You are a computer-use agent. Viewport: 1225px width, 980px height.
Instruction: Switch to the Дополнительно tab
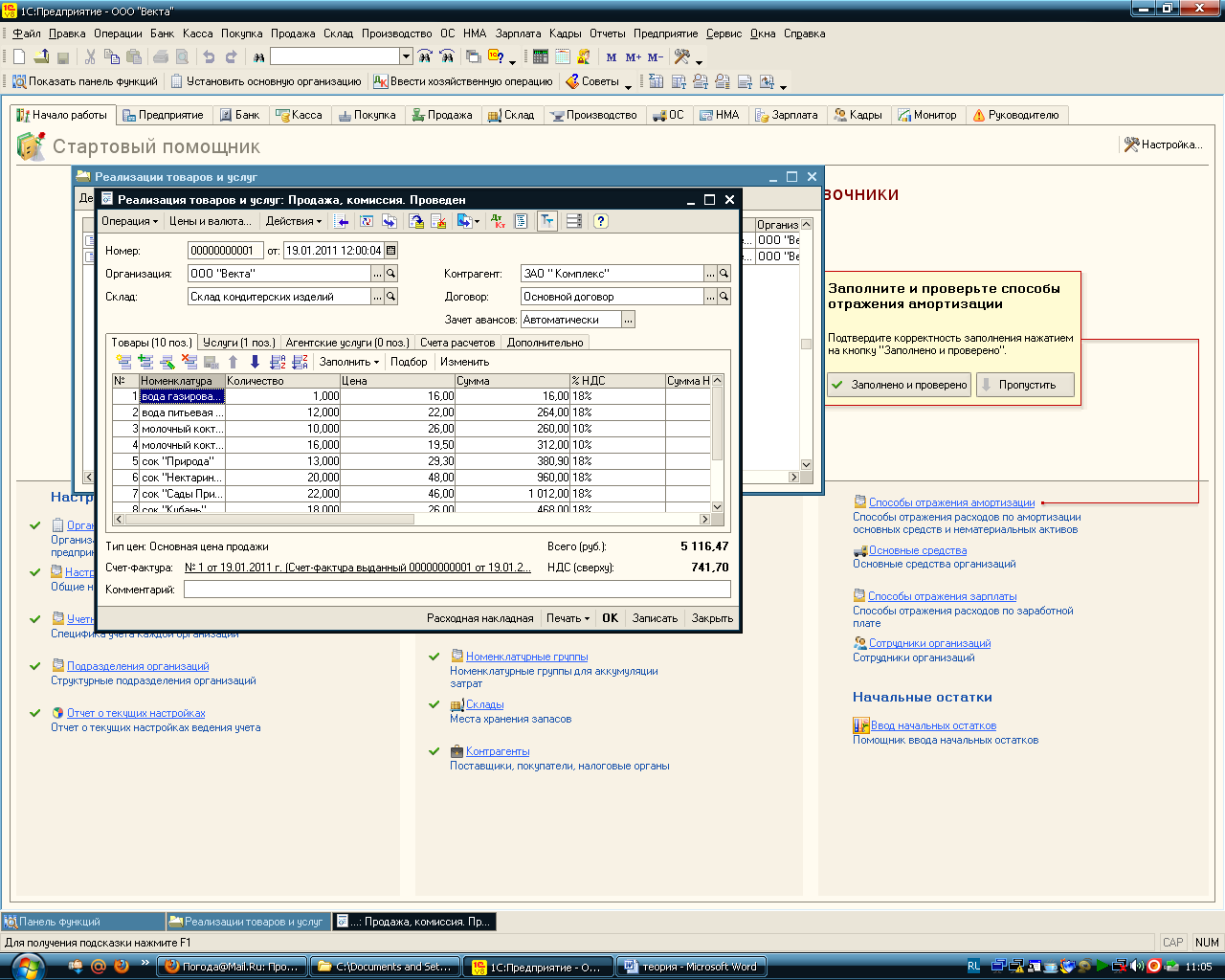(545, 343)
